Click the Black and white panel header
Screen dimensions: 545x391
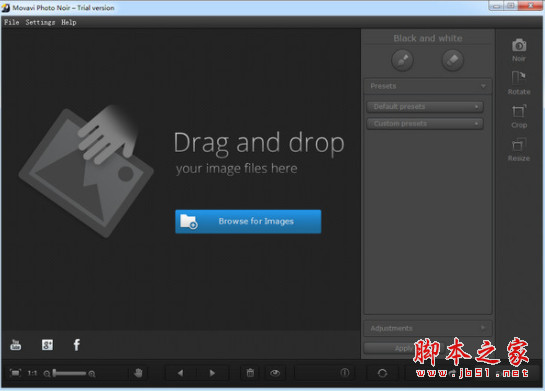pyautogui.click(x=428, y=38)
